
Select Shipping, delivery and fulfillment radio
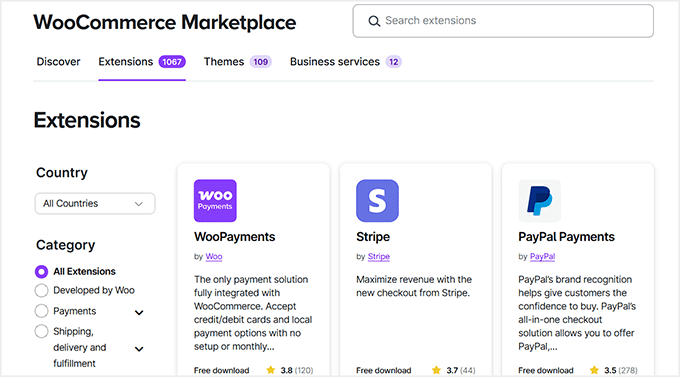(x=41, y=331)
